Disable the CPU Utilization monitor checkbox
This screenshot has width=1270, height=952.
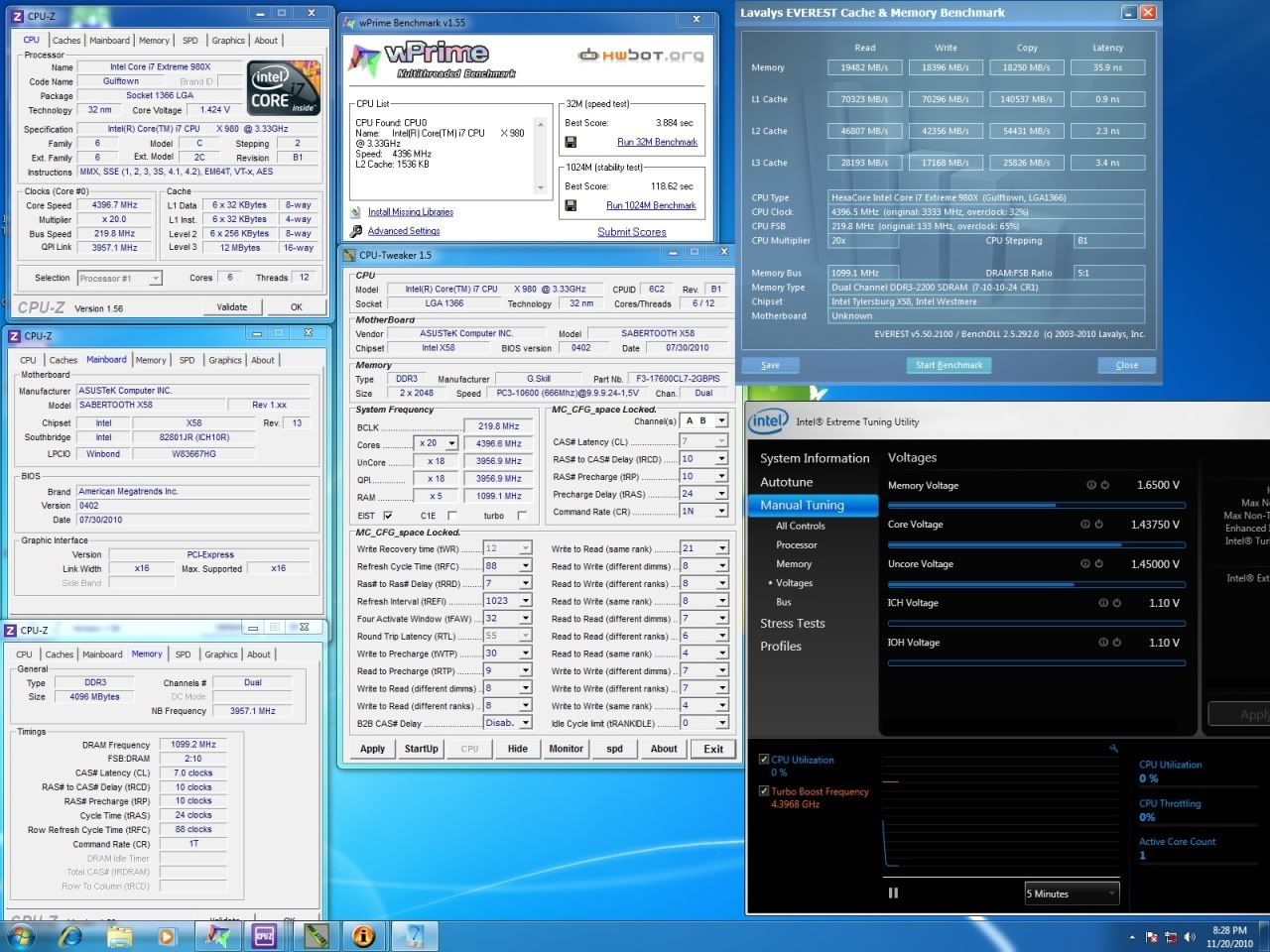point(764,760)
